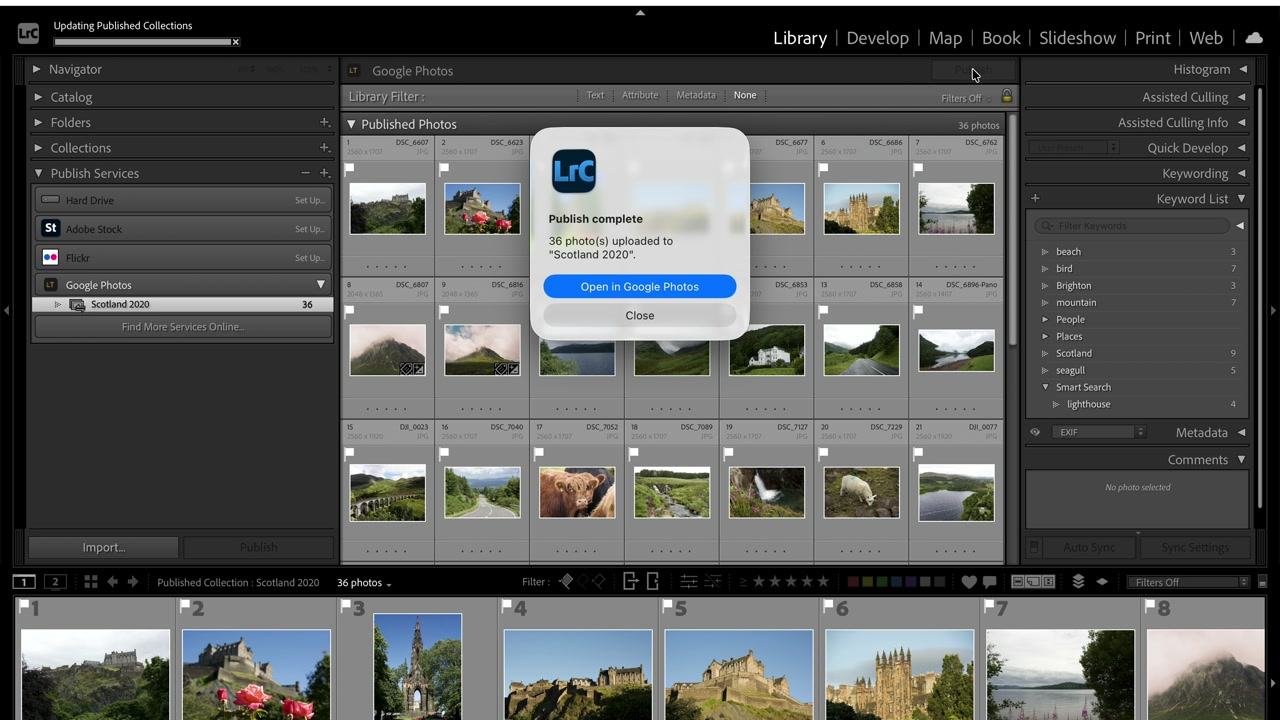Click the heart filter icon in filmstrip bar
The width and height of the screenshot is (1280, 720).
(969, 582)
